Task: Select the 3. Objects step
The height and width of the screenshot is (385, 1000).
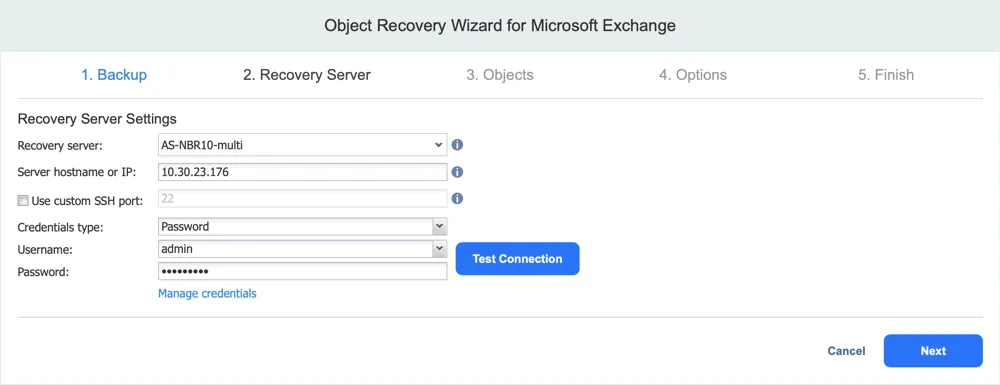Action: tap(500, 75)
